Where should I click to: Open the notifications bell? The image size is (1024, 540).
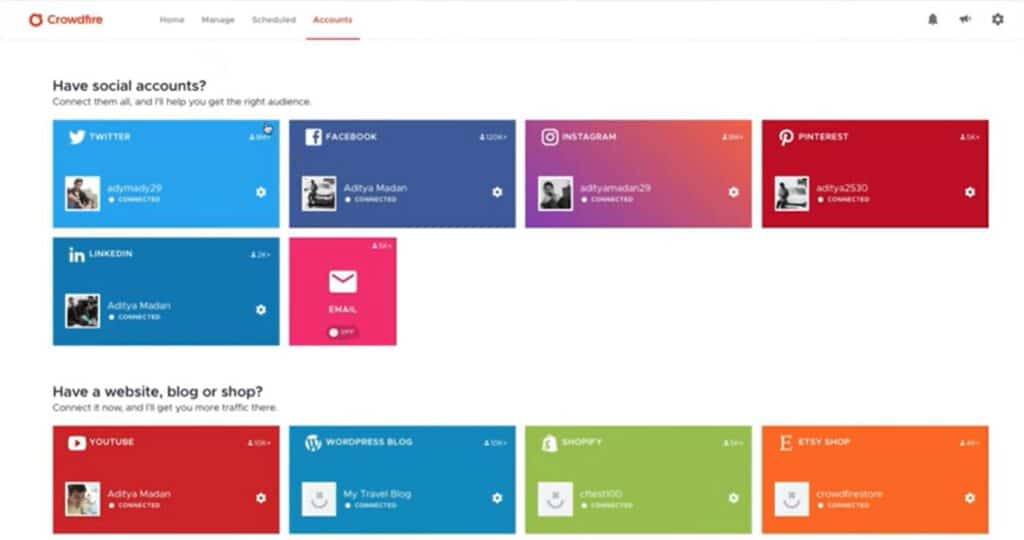click(933, 20)
